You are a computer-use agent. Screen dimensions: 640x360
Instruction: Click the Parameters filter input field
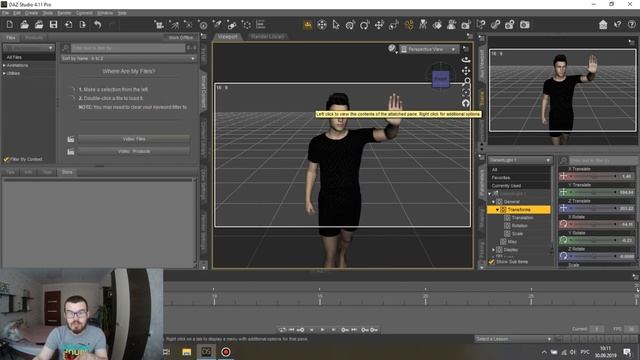coord(602,160)
